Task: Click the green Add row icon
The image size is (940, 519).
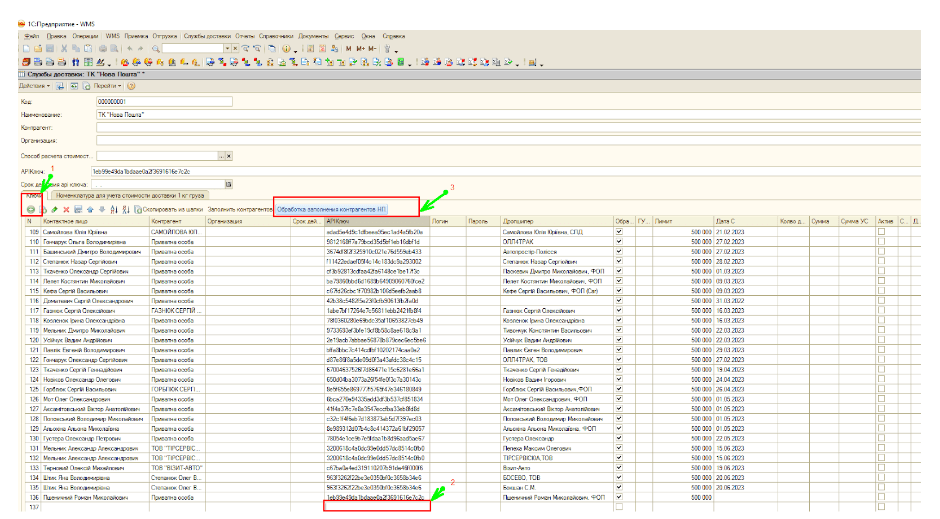Action: pos(31,209)
